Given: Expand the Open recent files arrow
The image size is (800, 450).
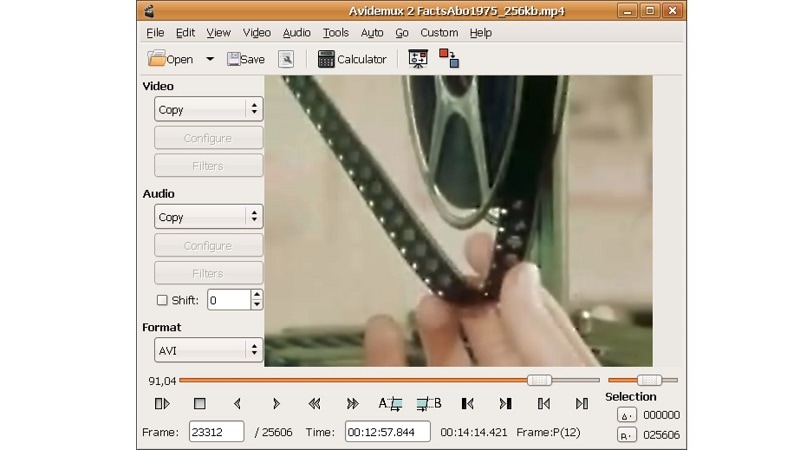Looking at the screenshot, I should [x=210, y=59].
